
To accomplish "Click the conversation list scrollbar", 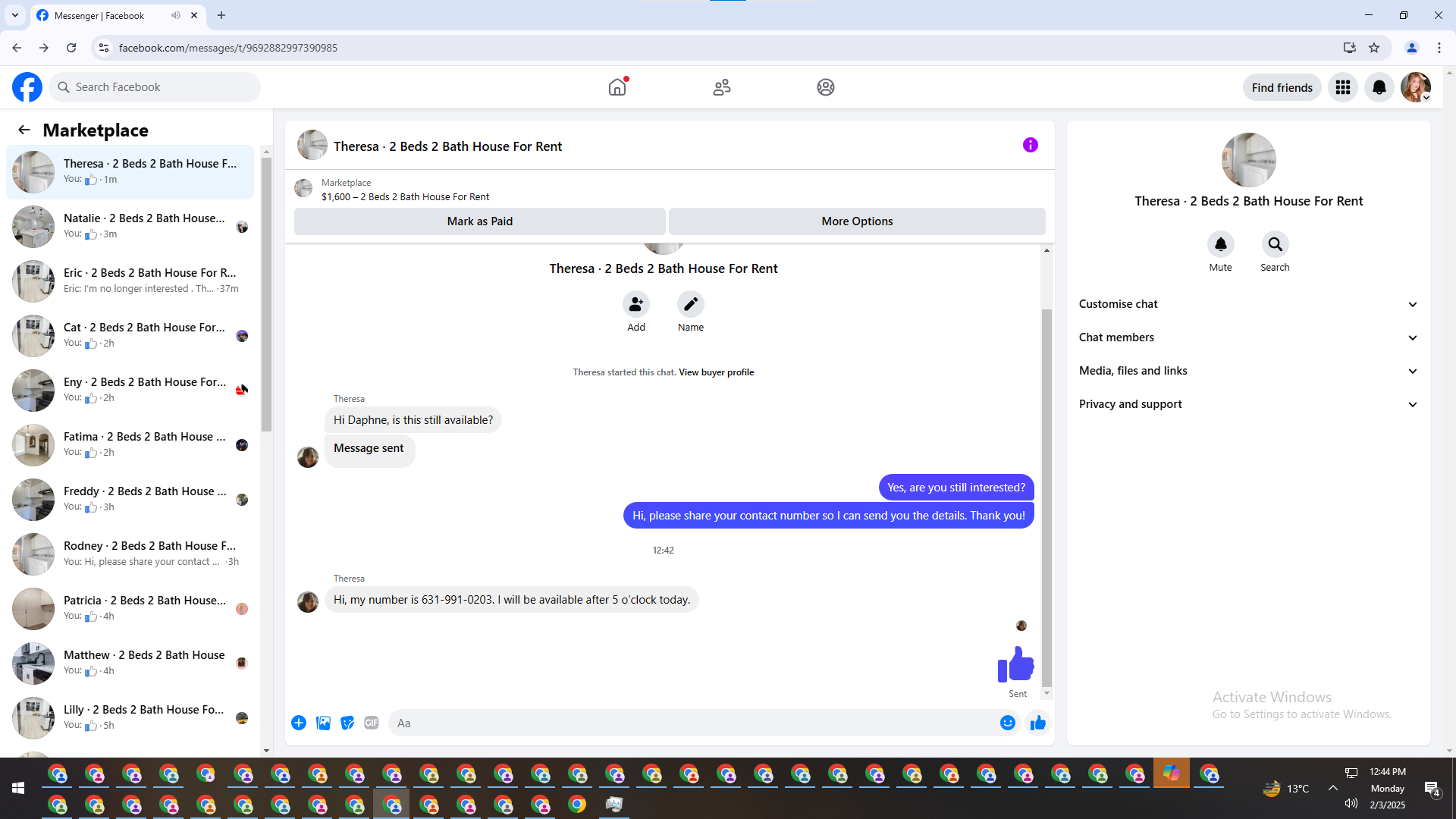I will pyautogui.click(x=266, y=294).
